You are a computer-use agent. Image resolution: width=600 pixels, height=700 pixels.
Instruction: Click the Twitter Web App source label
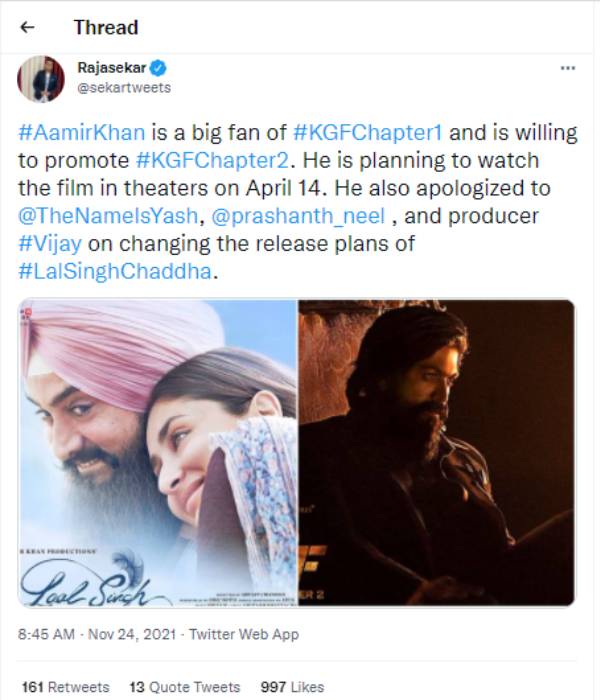click(244, 634)
